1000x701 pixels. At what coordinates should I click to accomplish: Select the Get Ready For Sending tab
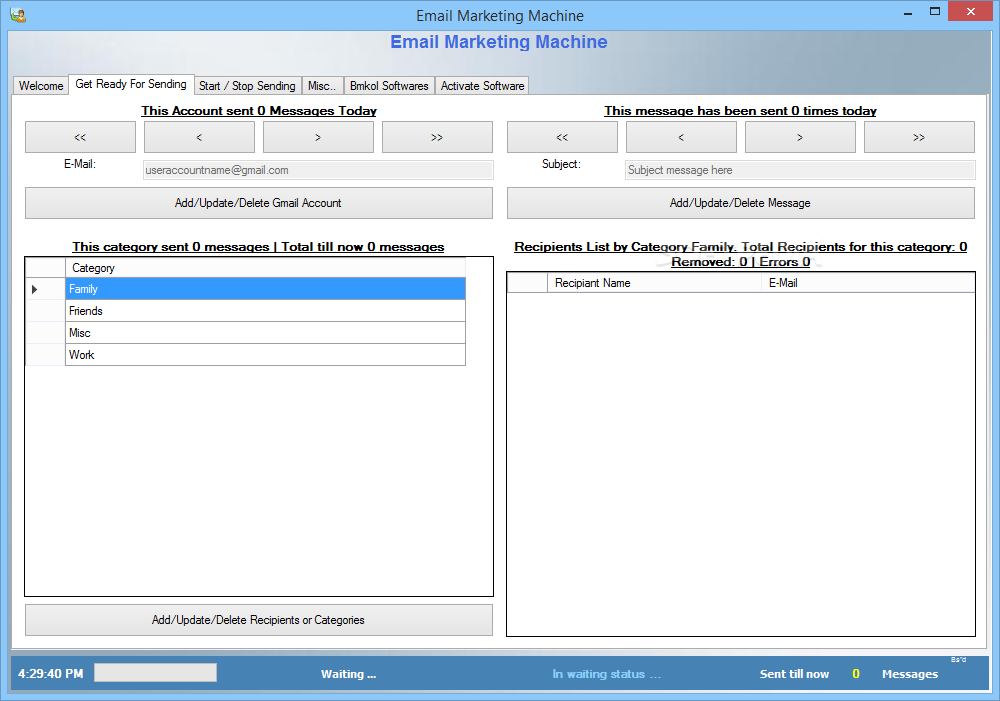(131, 84)
